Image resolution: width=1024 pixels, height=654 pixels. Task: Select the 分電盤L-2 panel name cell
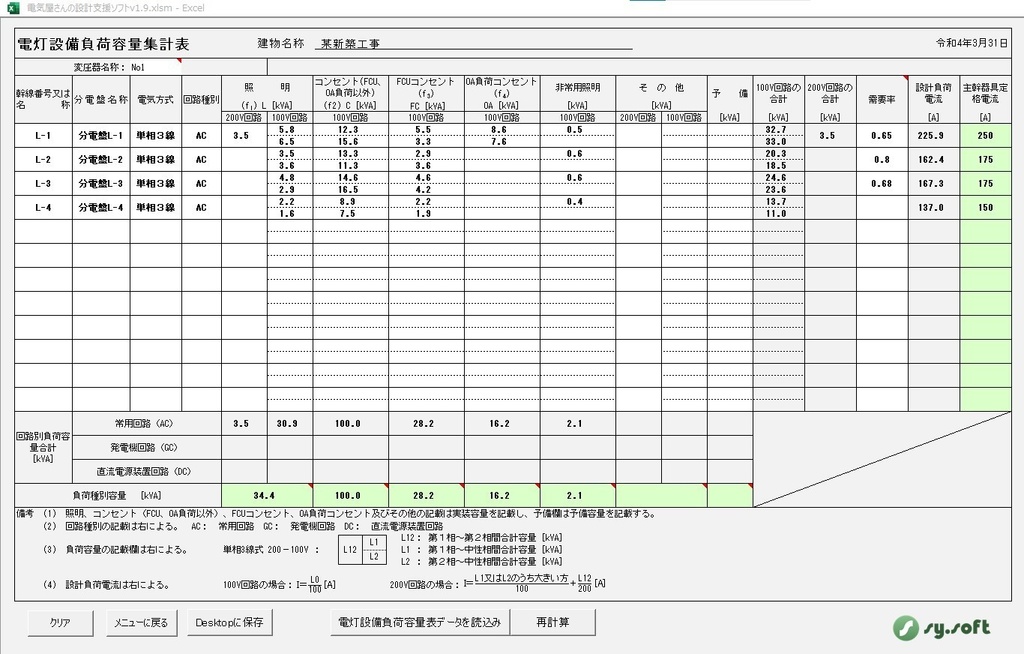point(100,159)
